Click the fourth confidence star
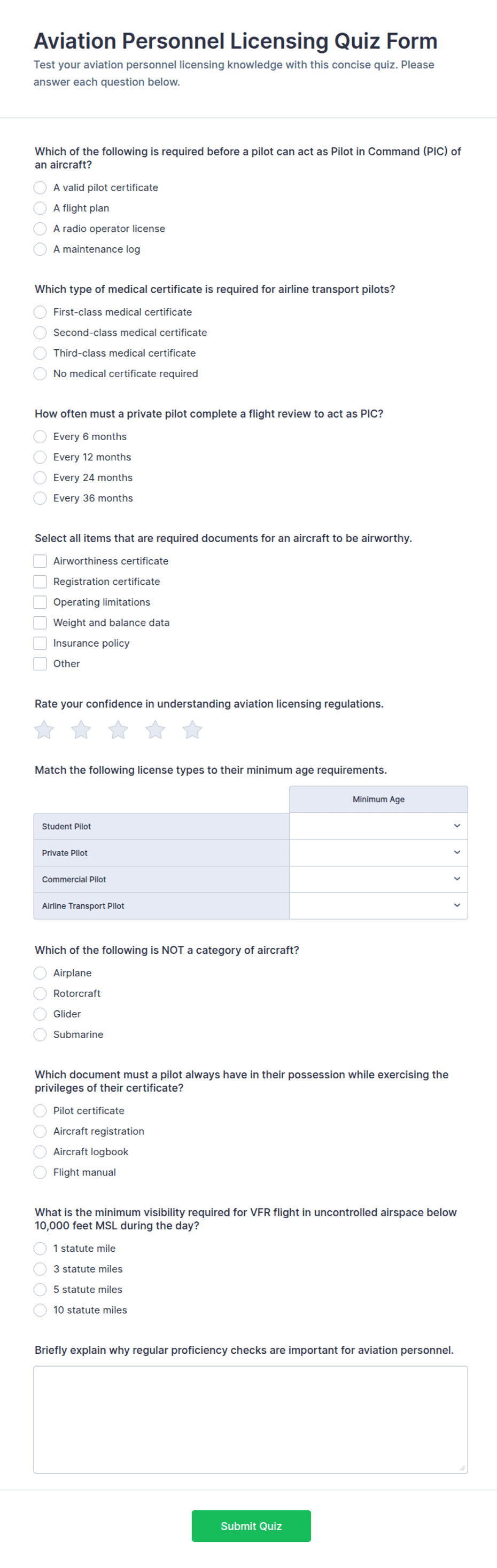 pos(156,729)
